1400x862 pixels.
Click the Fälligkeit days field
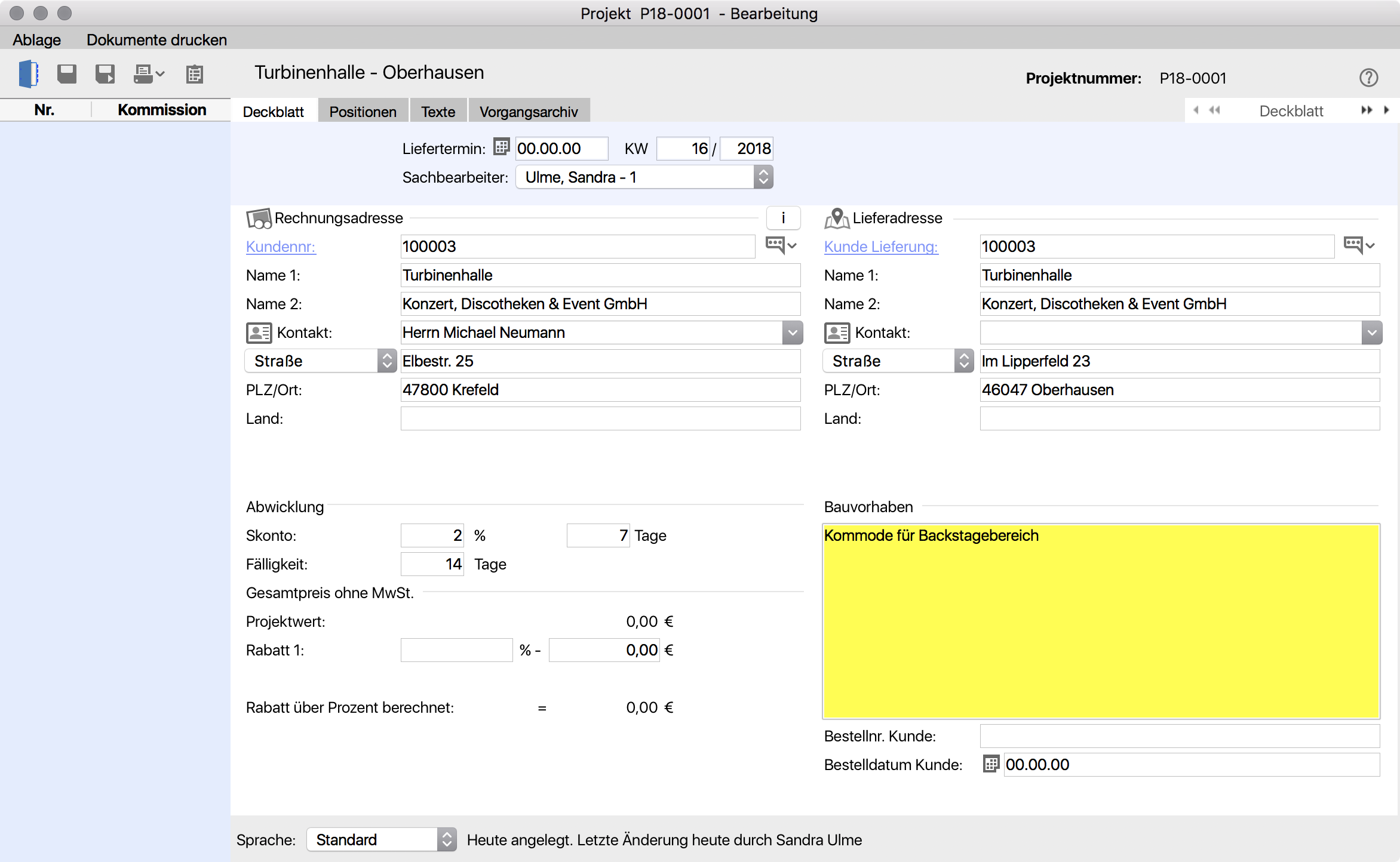tap(432, 564)
